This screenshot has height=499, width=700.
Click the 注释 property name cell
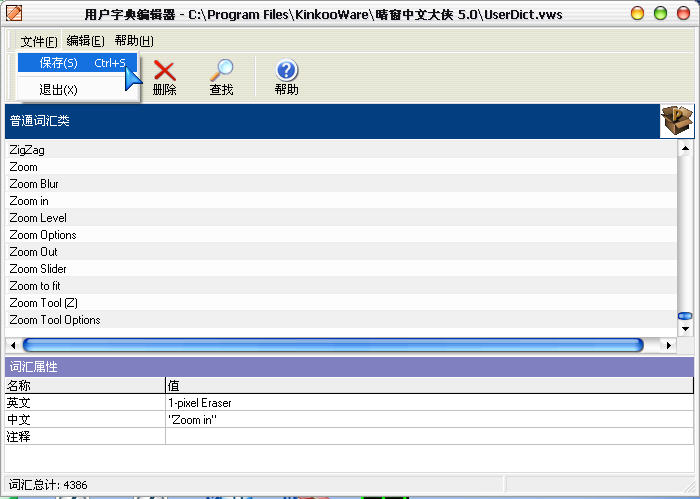(x=85, y=437)
